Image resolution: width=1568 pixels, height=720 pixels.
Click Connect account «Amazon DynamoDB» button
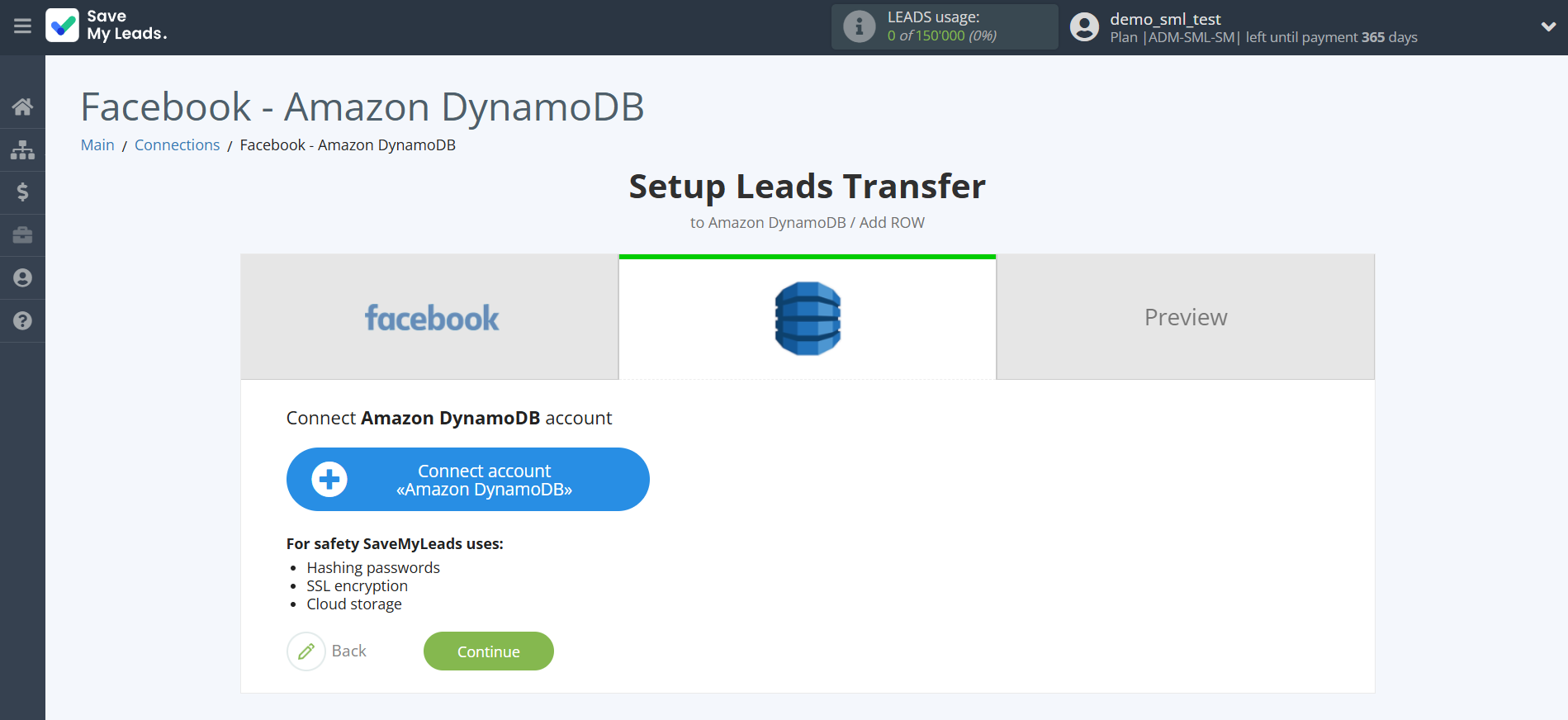click(x=467, y=480)
